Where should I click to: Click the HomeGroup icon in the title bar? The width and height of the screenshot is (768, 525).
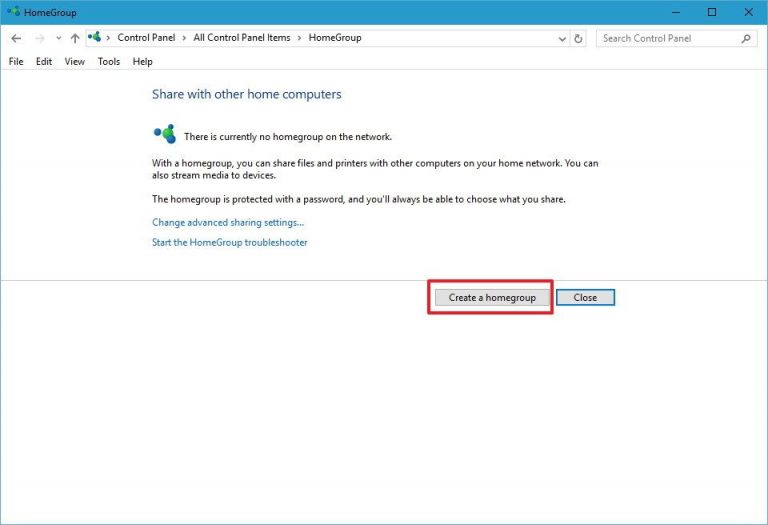(x=12, y=12)
